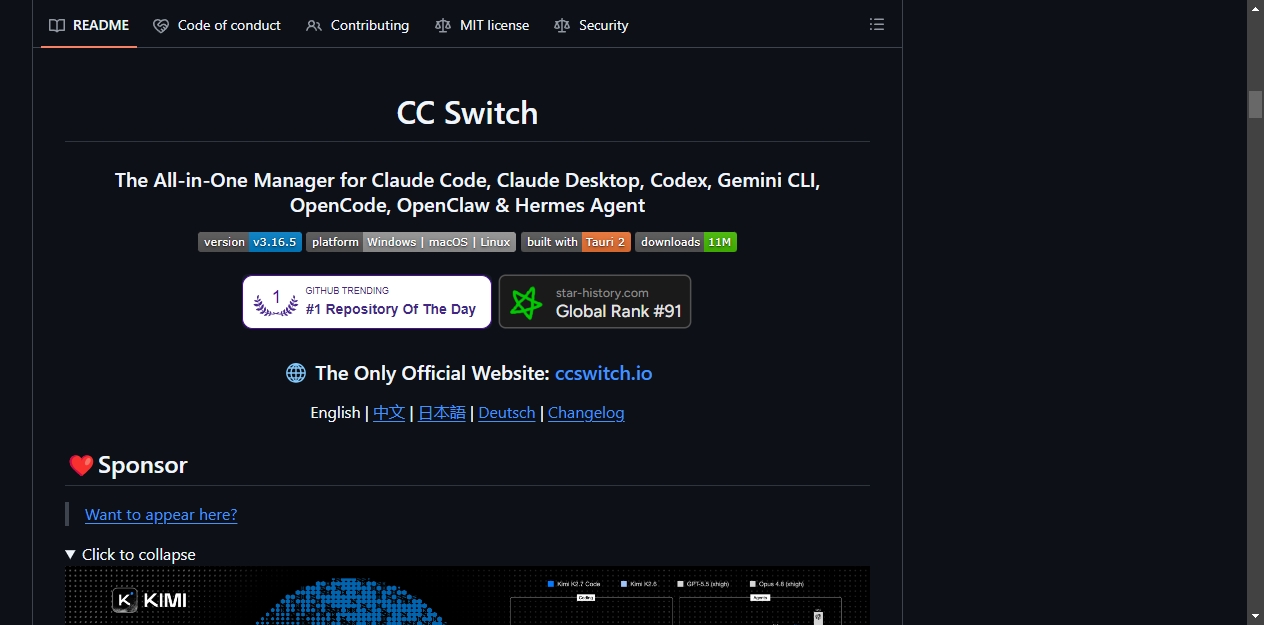Visit the ccswitch.io official website link
Viewport: 1264px width, 625px height.
[604, 373]
